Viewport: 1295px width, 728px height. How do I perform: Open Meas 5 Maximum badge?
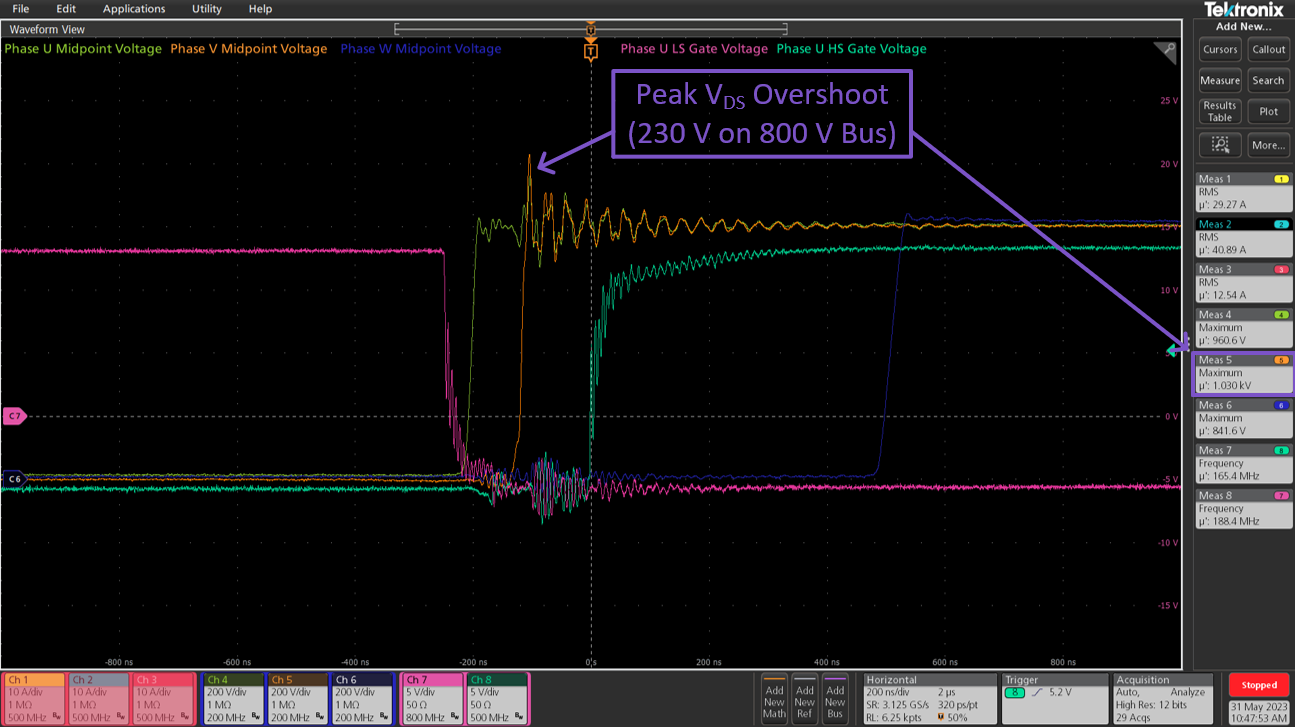point(1243,373)
